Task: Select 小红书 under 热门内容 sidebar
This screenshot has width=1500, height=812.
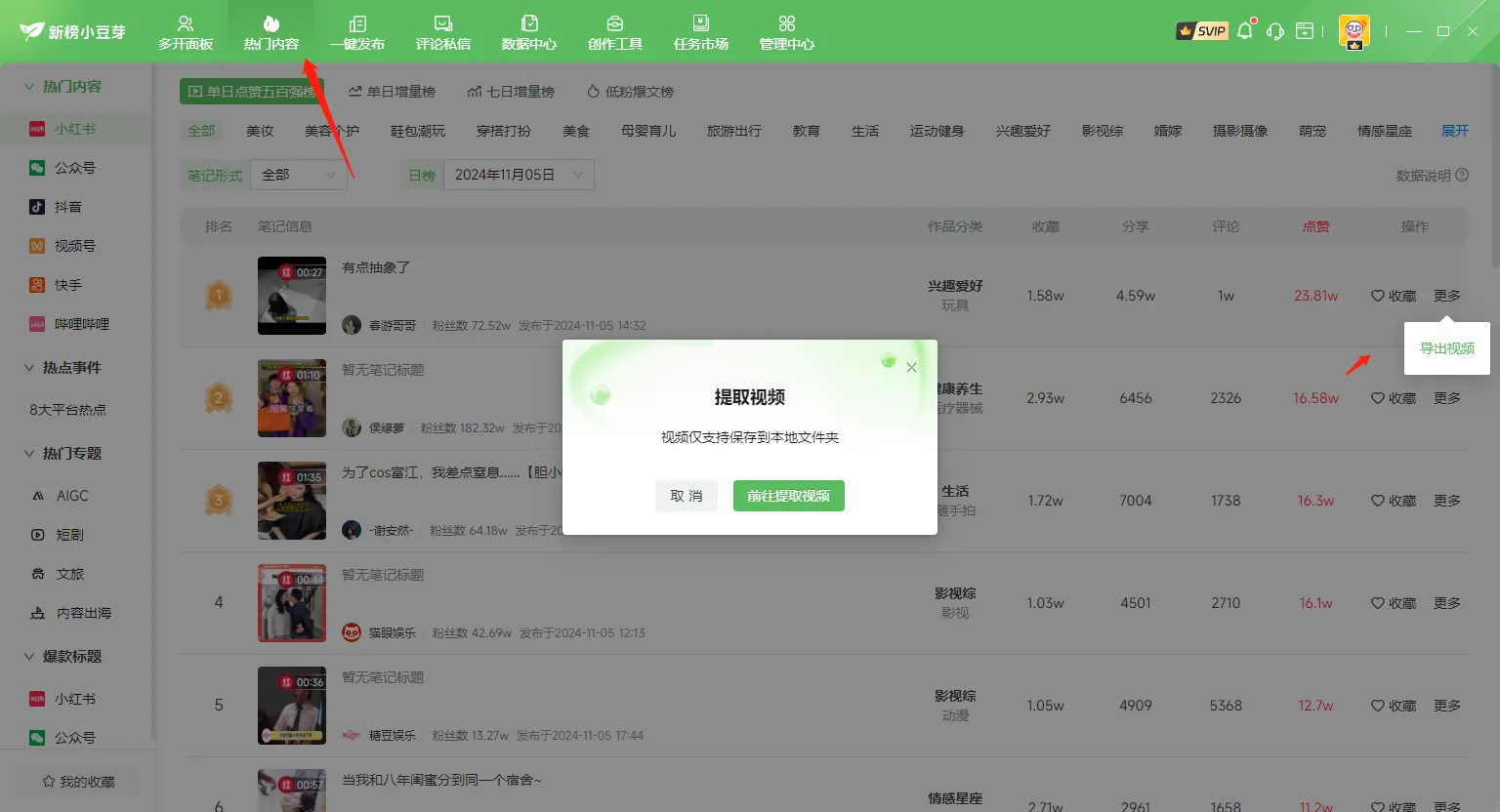Action: tap(76, 129)
